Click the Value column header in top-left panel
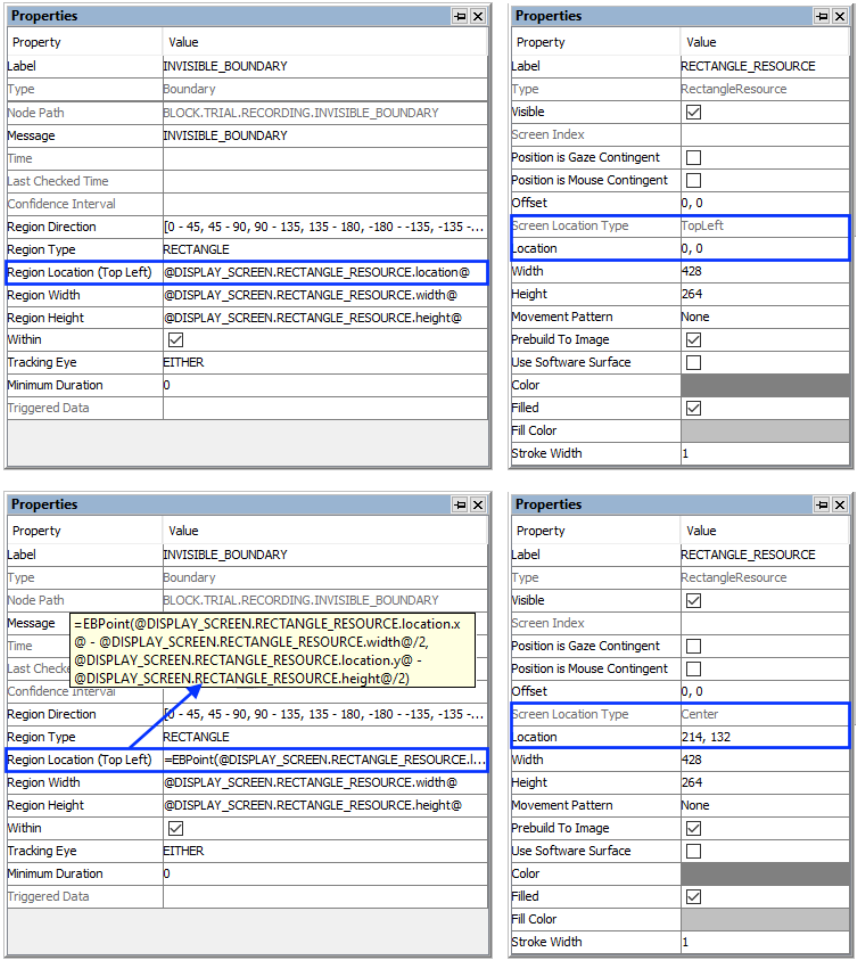This screenshot has width=865, height=968. click(x=325, y=42)
